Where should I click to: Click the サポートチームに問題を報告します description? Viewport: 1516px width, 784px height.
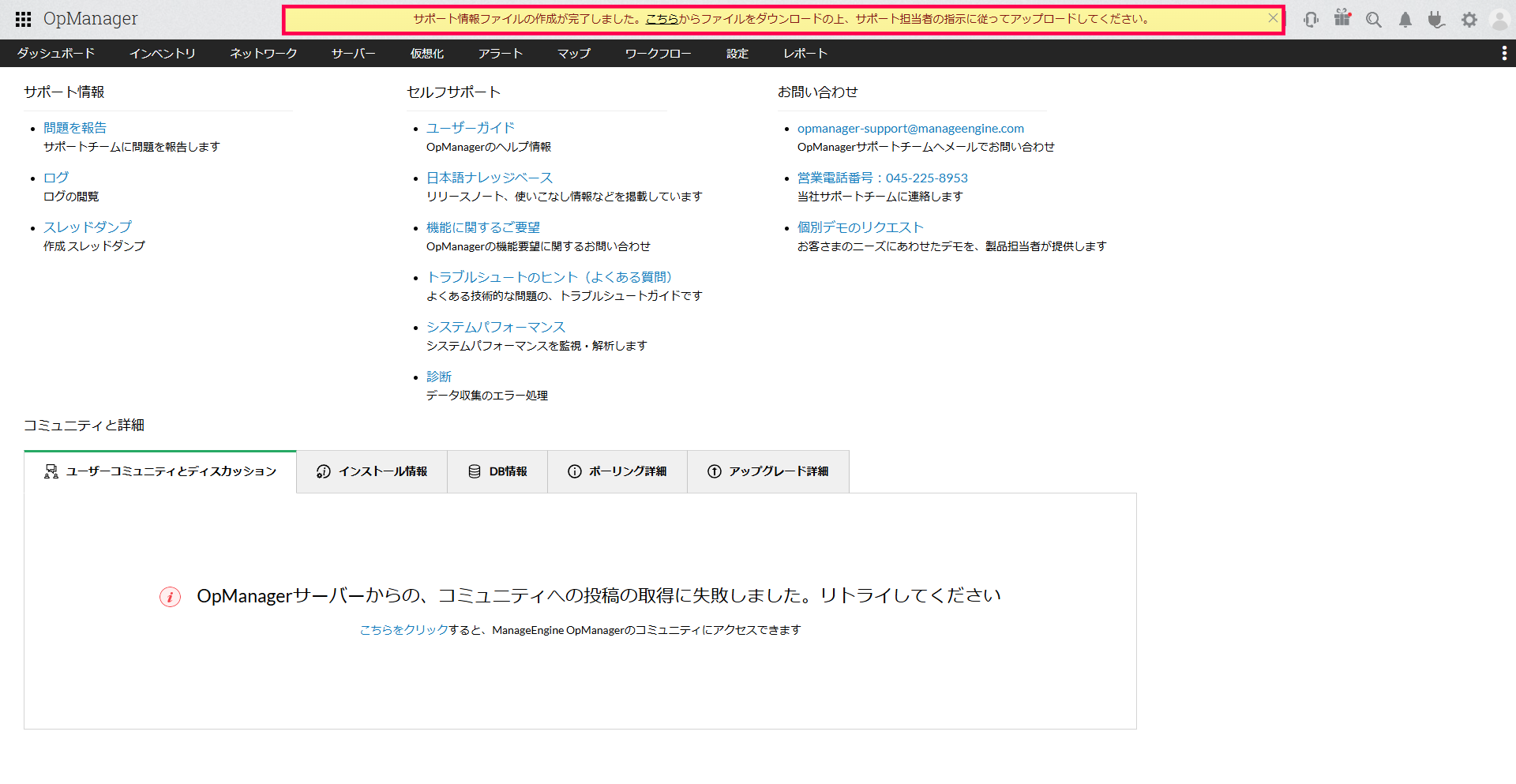(x=132, y=147)
